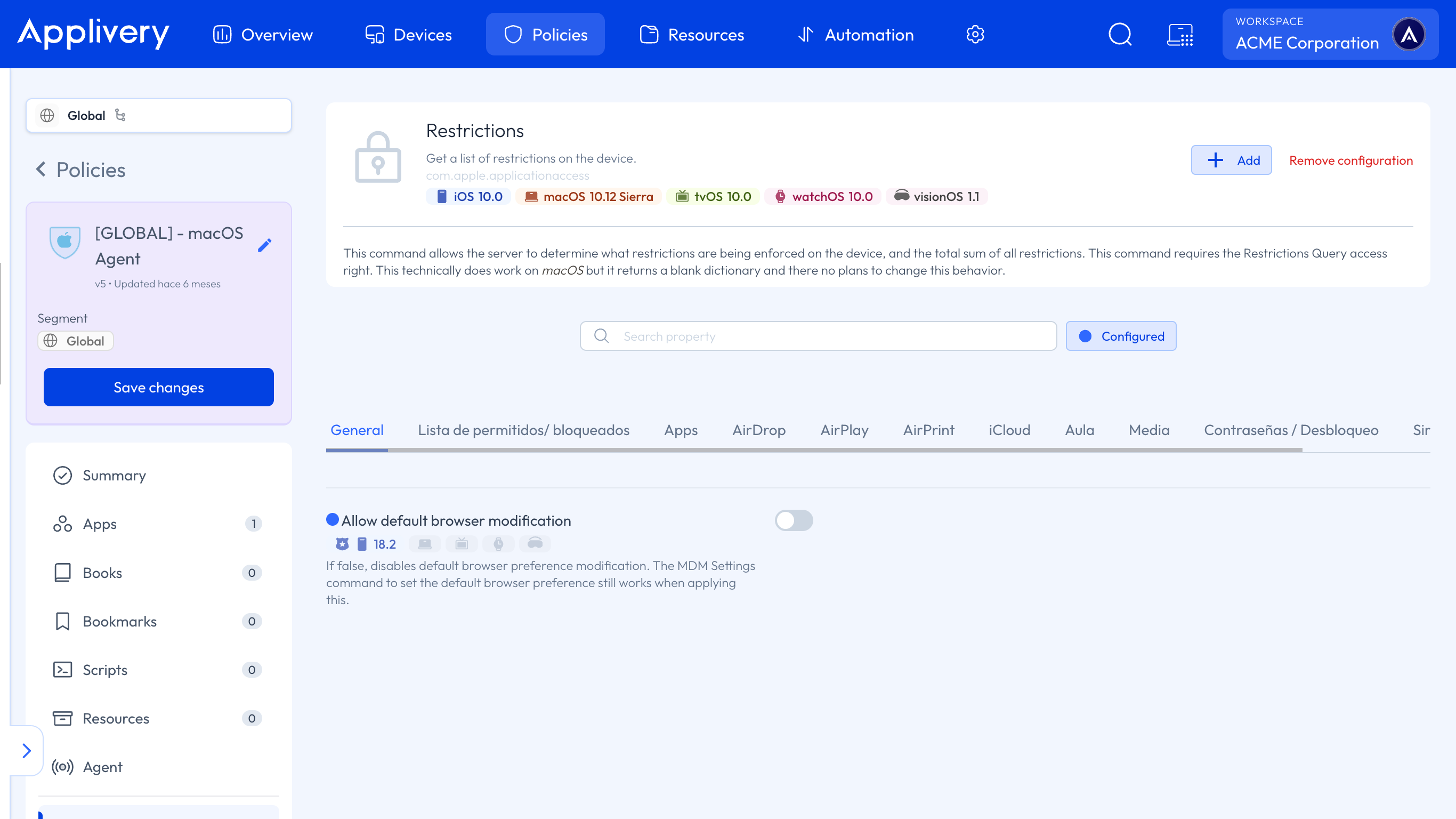Open the global search magnifier icon
Image resolution: width=1456 pixels, height=819 pixels.
pyautogui.click(x=1120, y=35)
